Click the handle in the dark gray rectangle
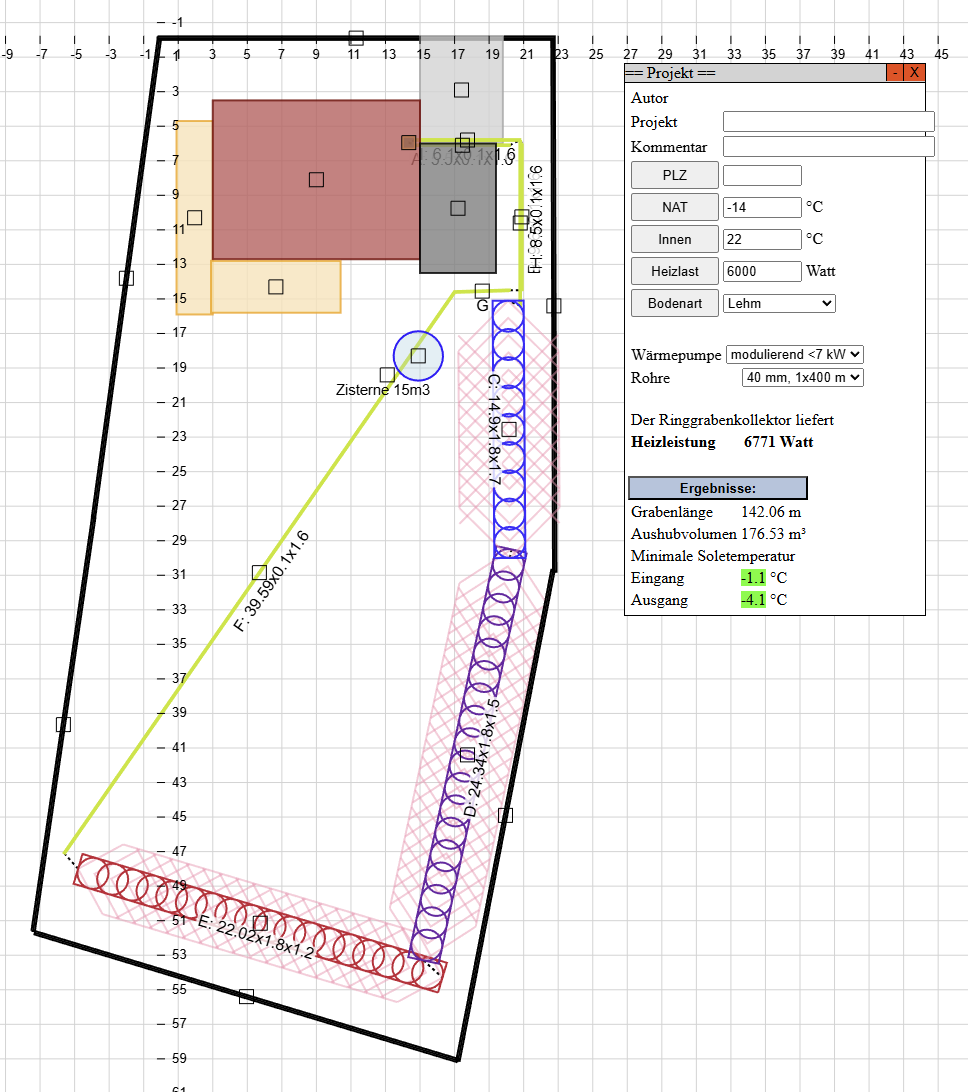Screen dimensions: 968x1092 [x=458, y=208]
